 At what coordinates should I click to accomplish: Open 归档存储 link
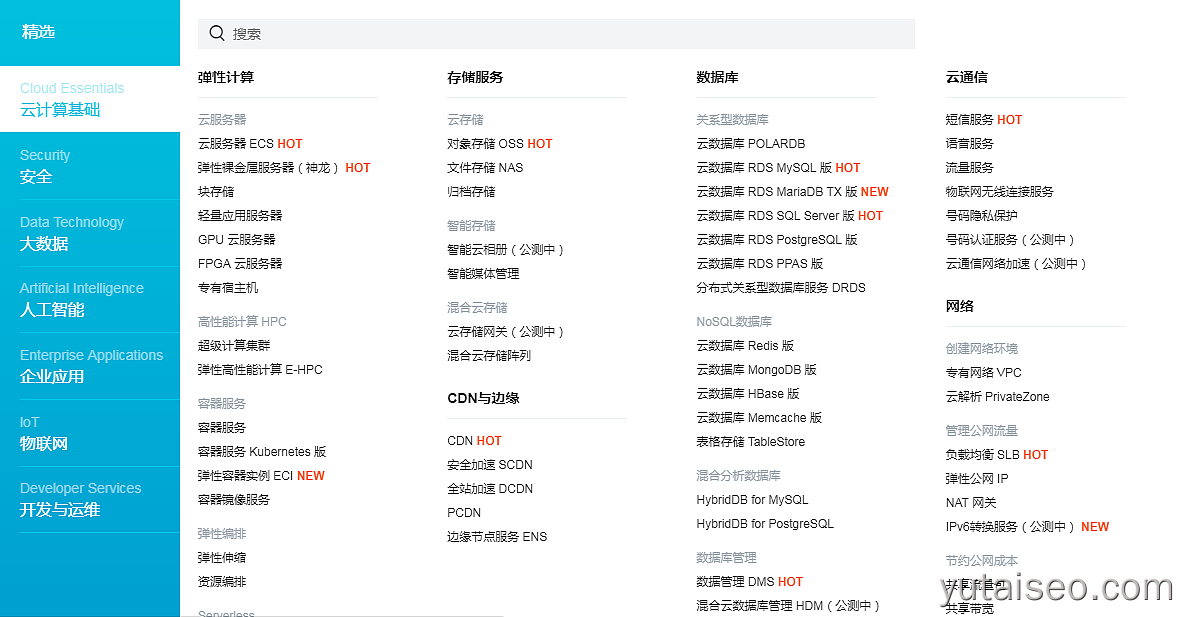point(471,192)
